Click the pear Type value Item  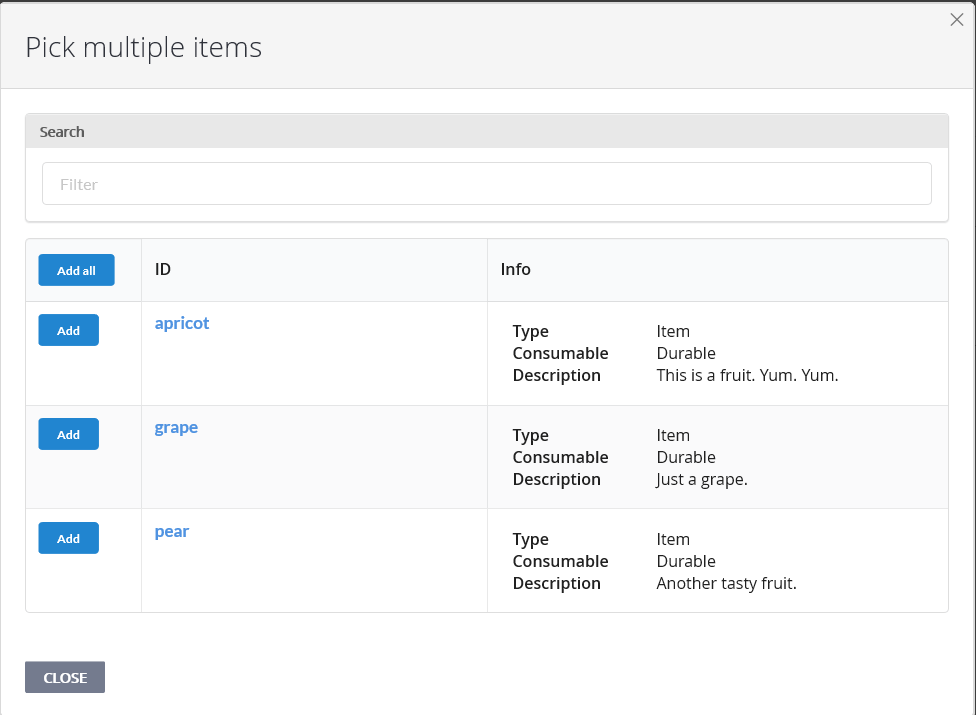[x=673, y=539]
